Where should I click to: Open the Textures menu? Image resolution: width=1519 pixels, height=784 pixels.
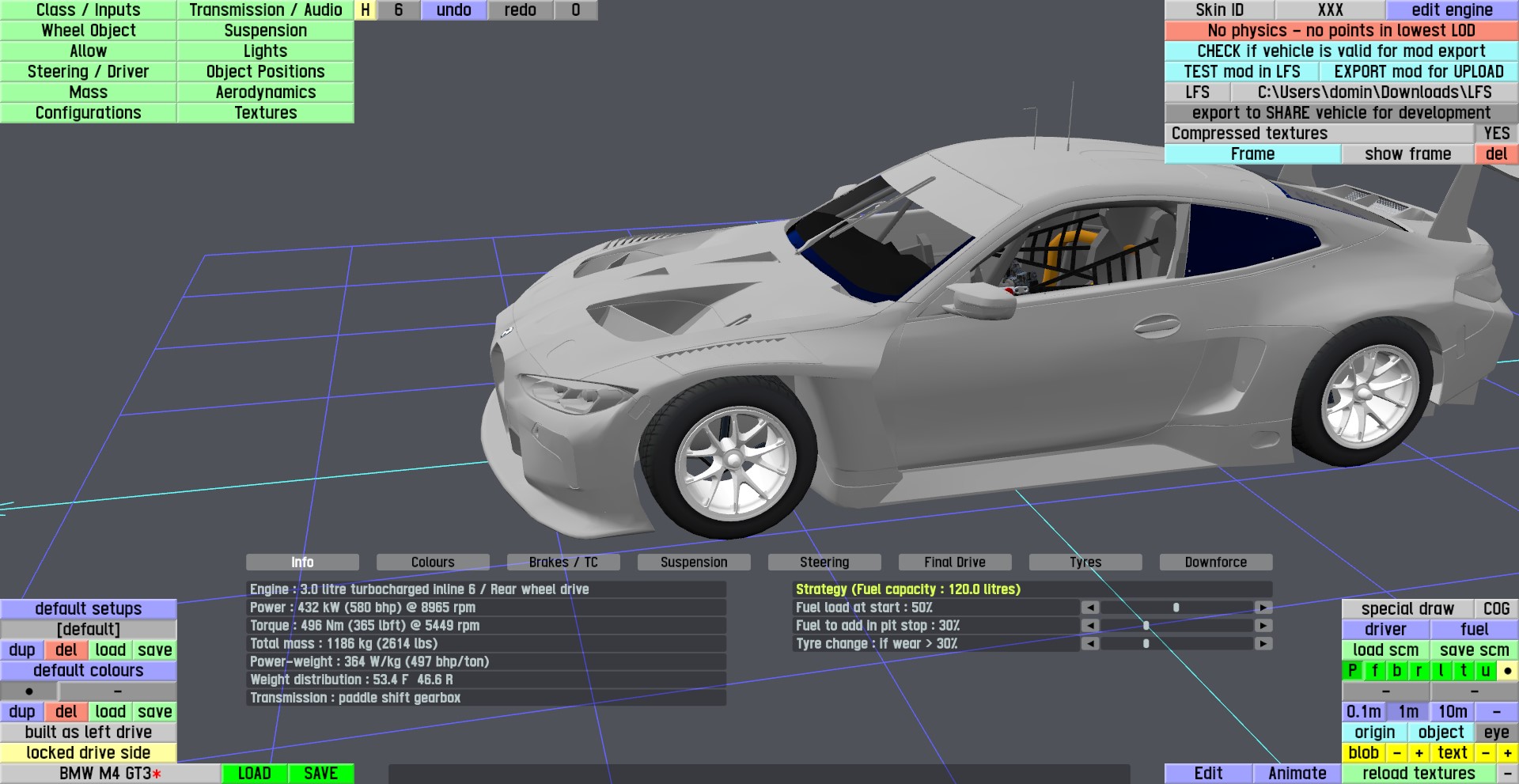tap(266, 113)
